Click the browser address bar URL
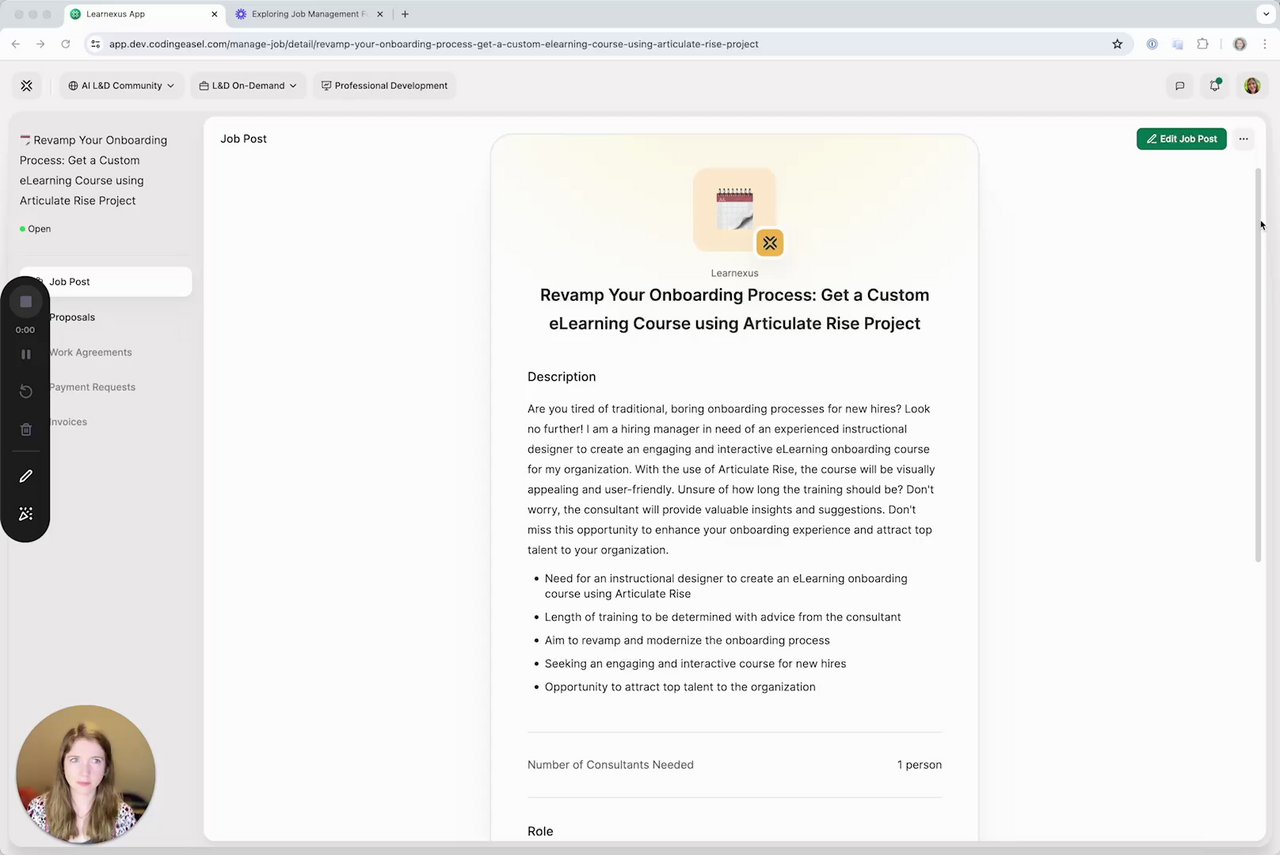The image size is (1280, 855). [x=433, y=44]
